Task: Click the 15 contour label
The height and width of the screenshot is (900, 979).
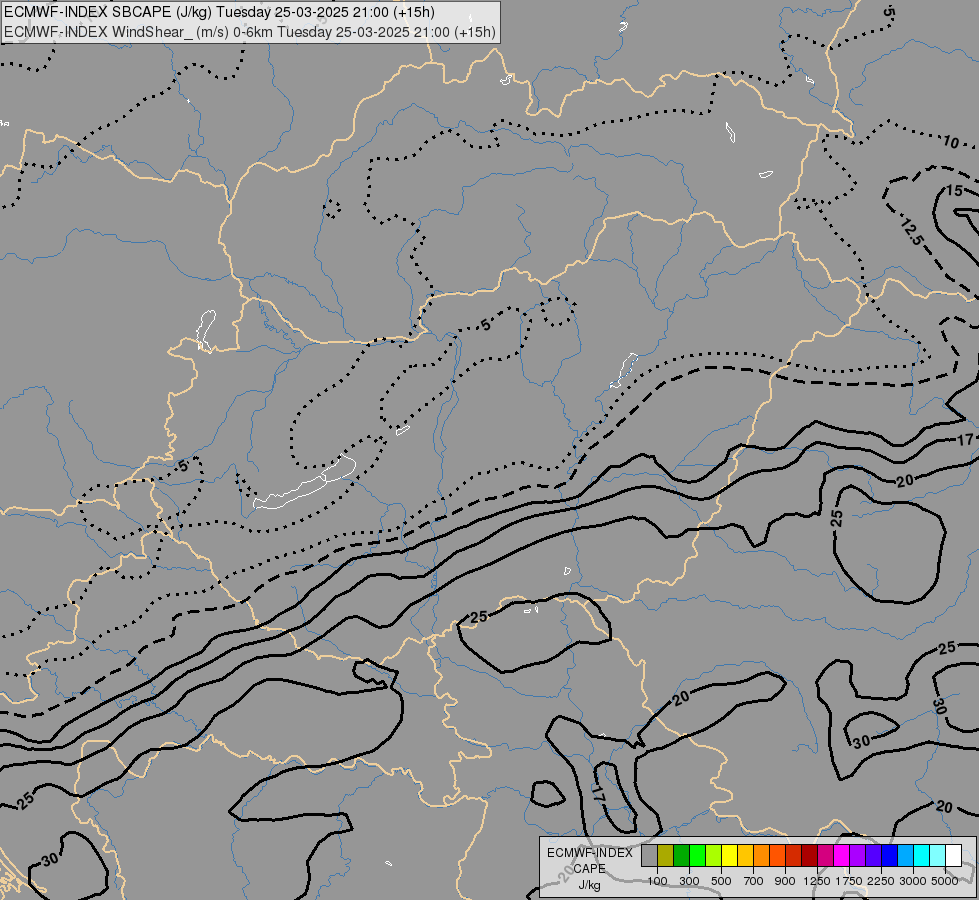Action: [955, 190]
